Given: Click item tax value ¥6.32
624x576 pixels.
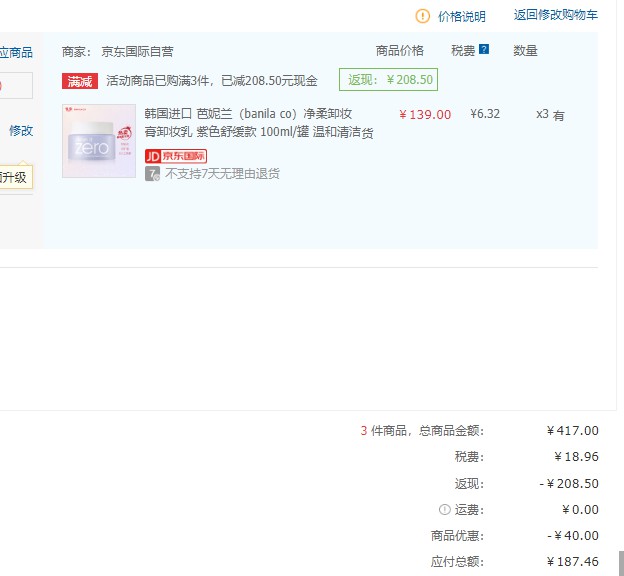Looking at the screenshot, I should coord(485,114).
